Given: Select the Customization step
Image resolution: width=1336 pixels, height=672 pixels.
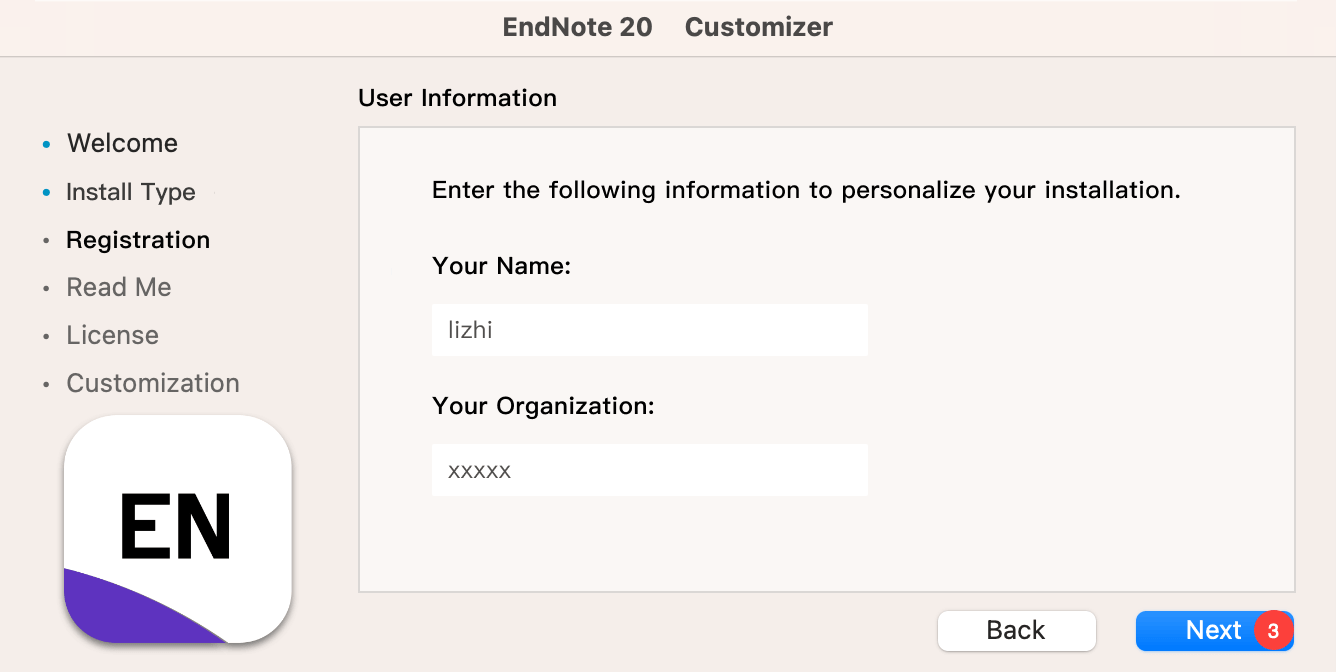Looking at the screenshot, I should click(153, 383).
